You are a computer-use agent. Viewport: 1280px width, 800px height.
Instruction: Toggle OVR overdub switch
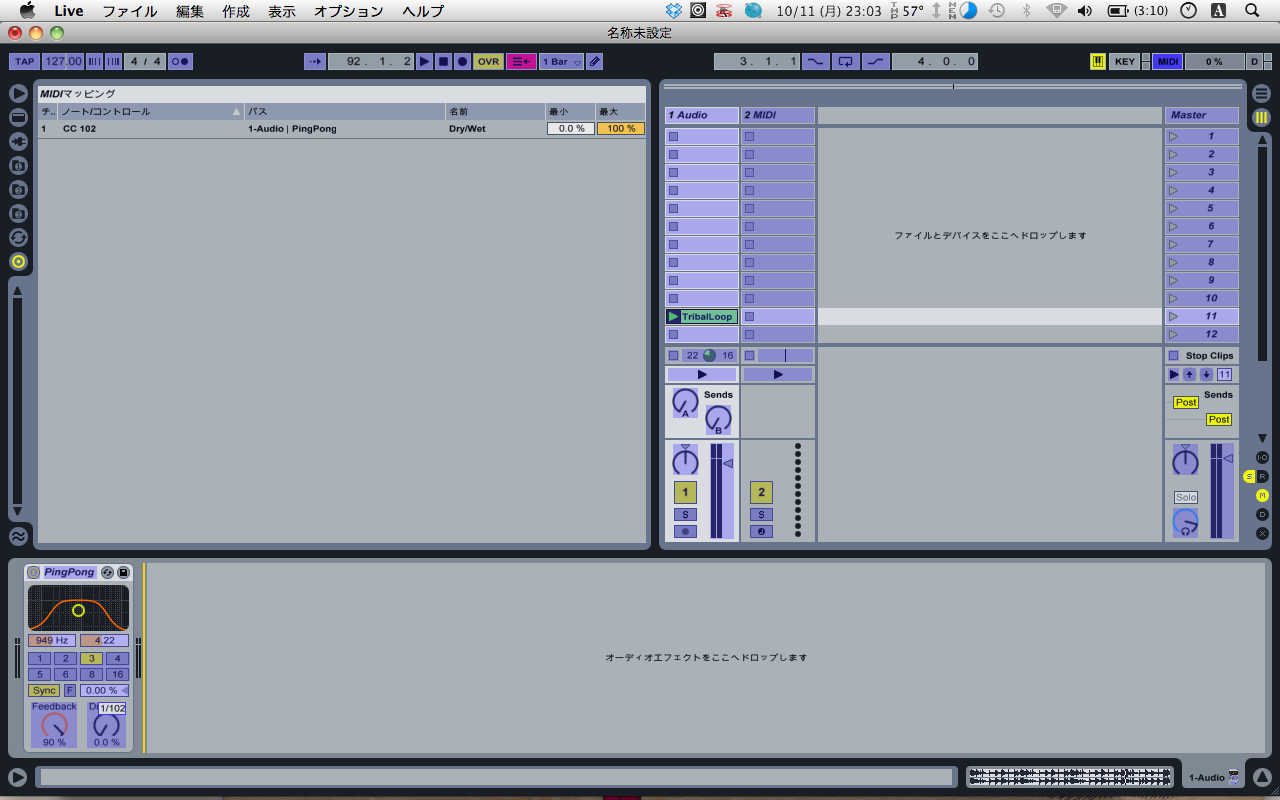488,62
